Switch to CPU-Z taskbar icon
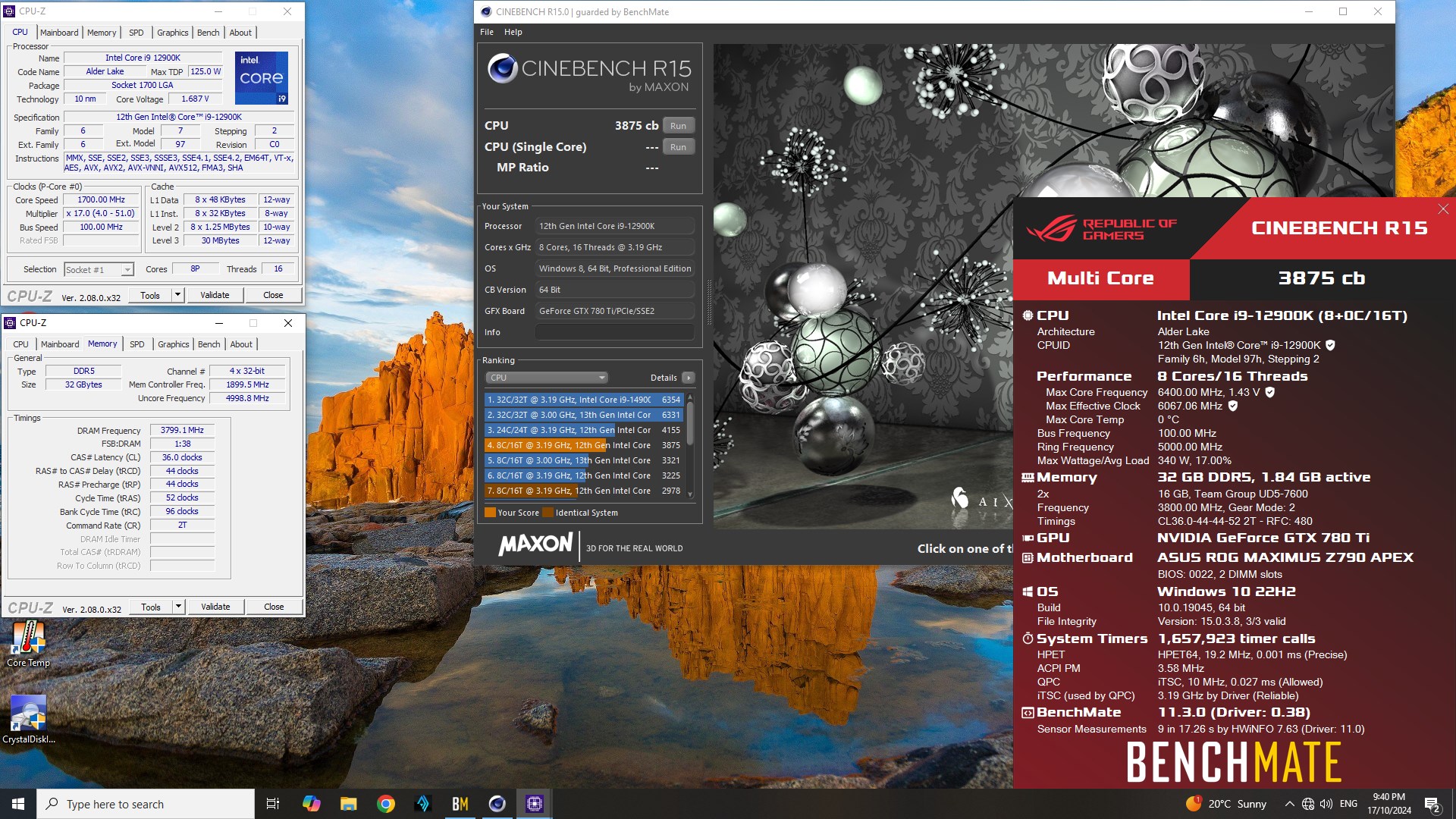Screen dimensions: 1456x819 click(x=534, y=804)
